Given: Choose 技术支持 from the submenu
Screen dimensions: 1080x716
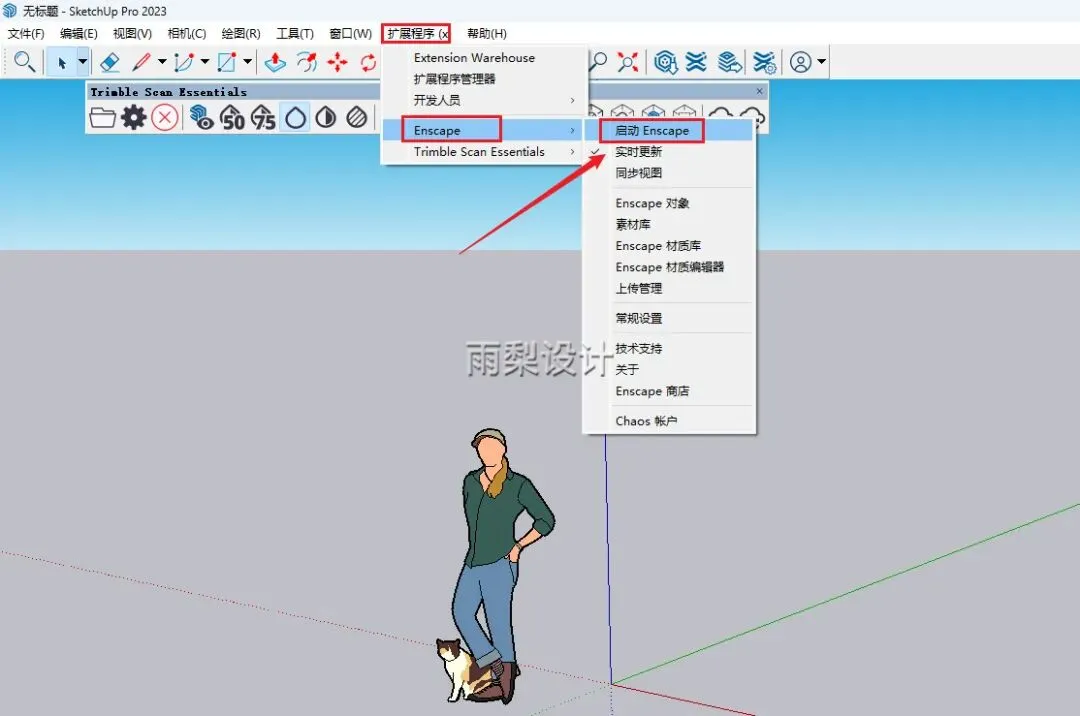Looking at the screenshot, I should point(669,348).
